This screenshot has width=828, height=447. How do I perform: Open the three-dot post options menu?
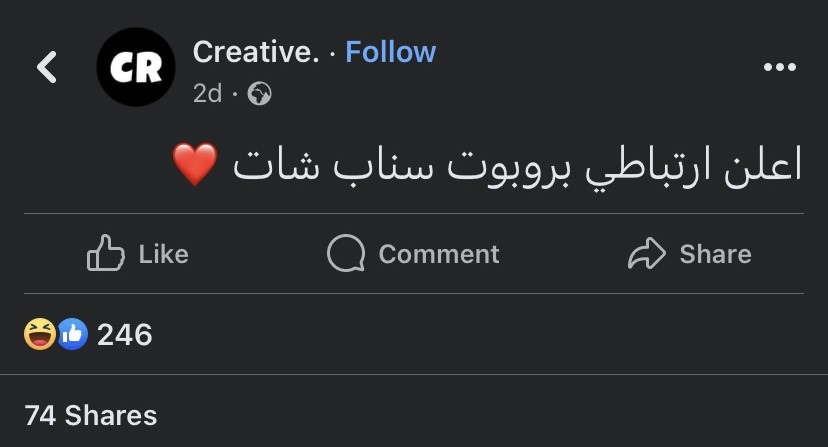point(779,67)
